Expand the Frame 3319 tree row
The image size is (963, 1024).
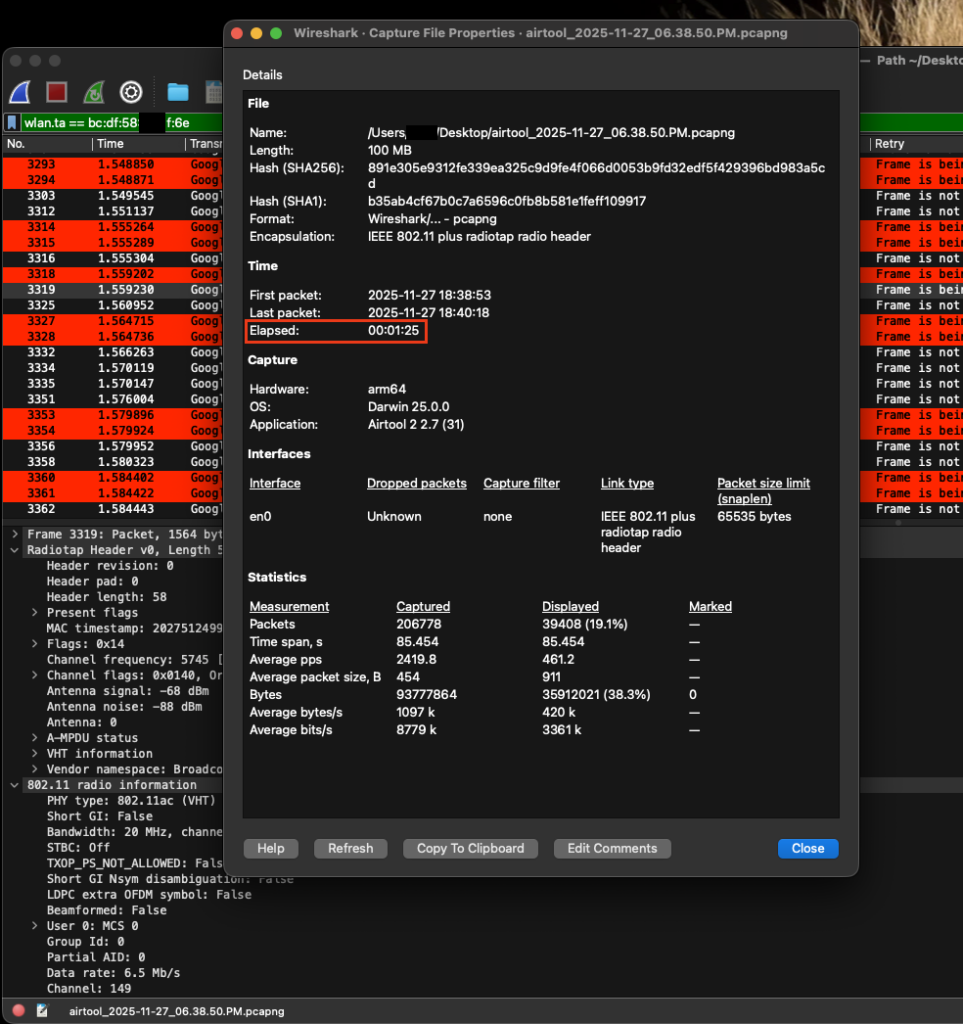coord(15,534)
